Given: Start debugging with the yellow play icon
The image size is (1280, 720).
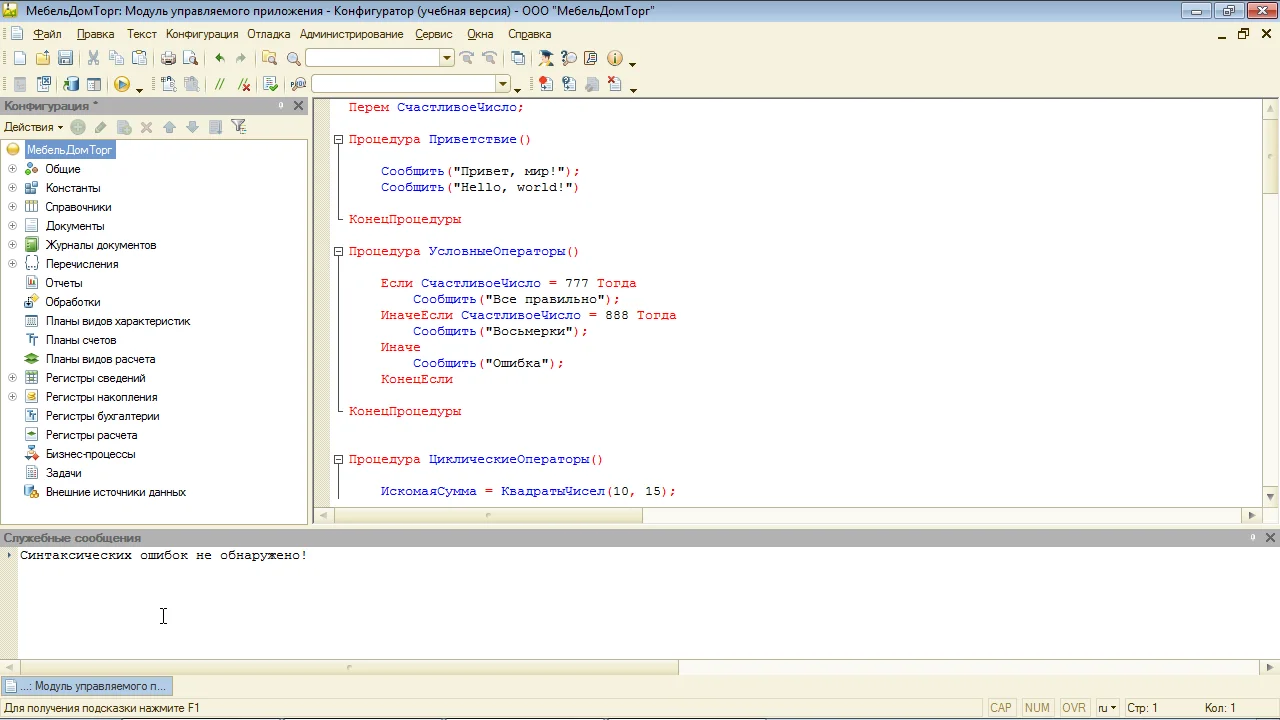Looking at the screenshot, I should pyautogui.click(x=122, y=85).
